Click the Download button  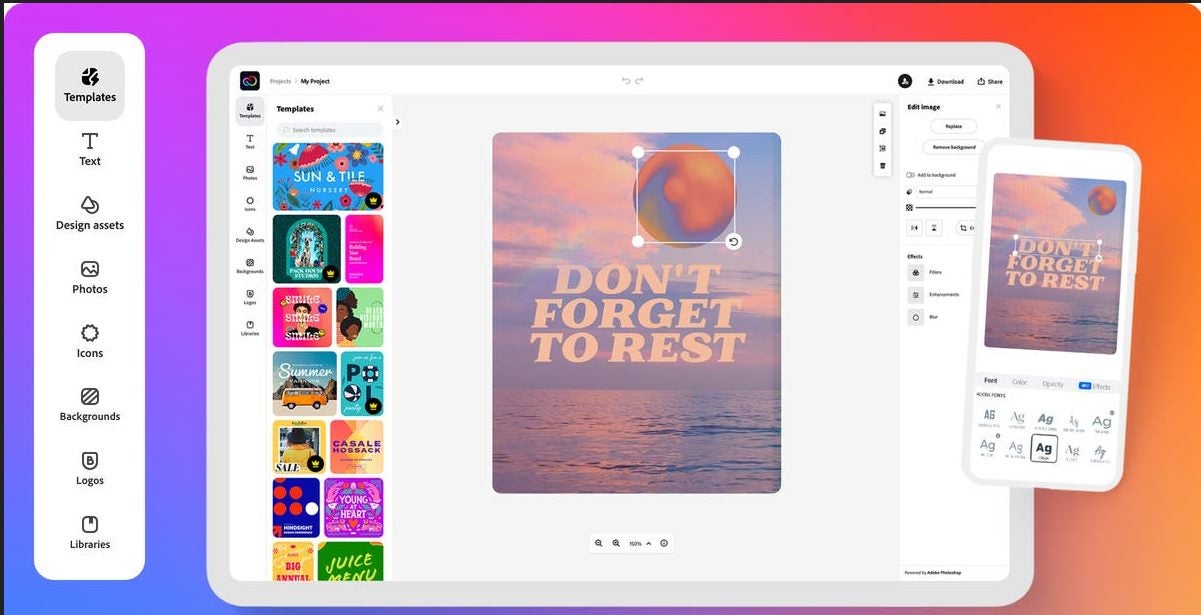(x=945, y=82)
